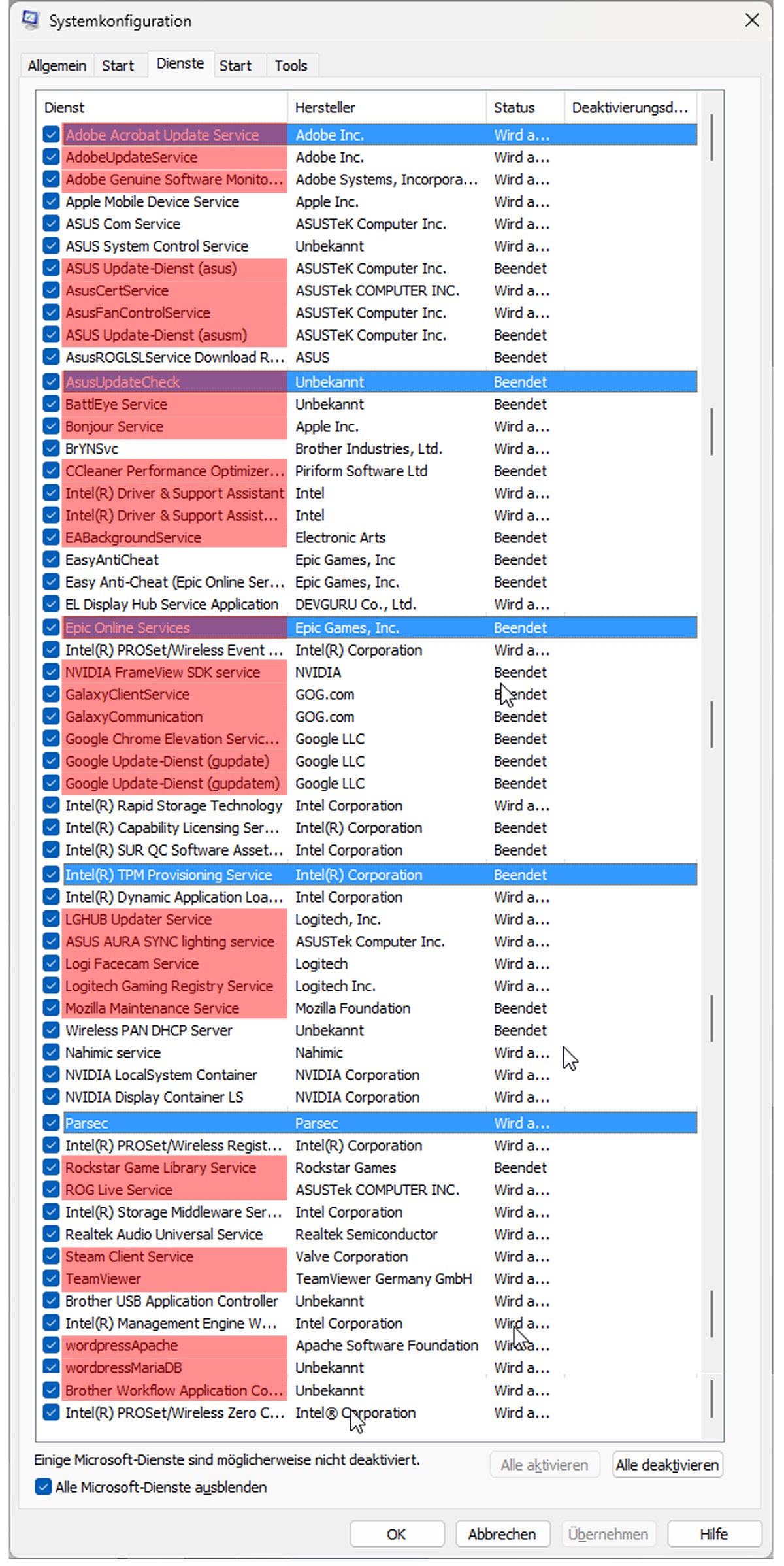Click the BrYNSvc service name

(91, 448)
